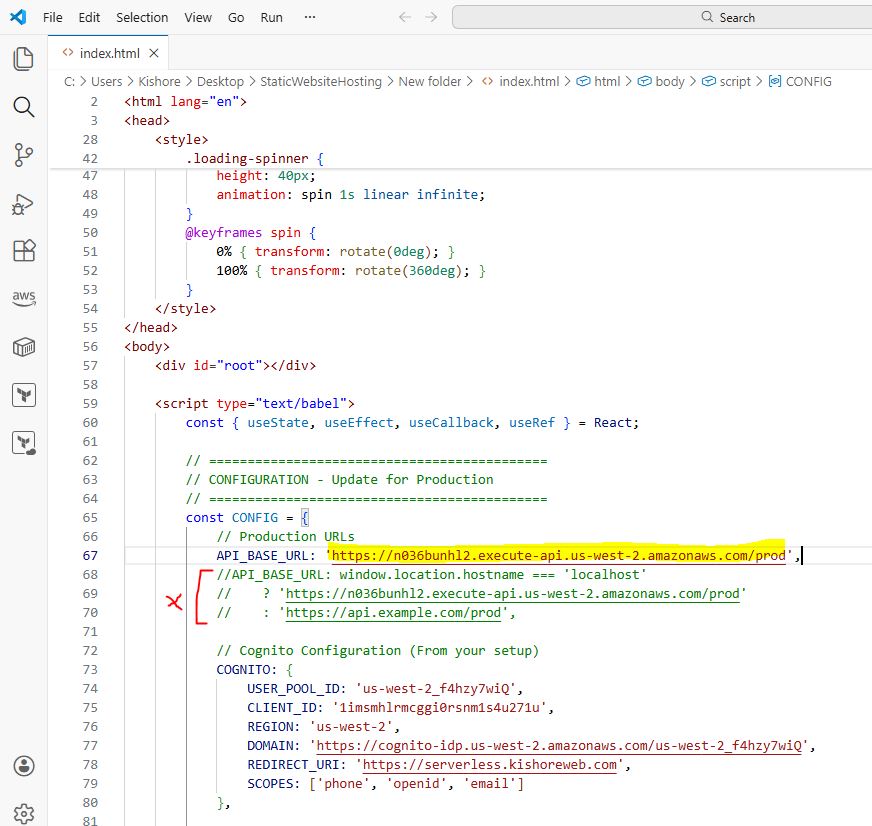Open Run and Debug view icon
872x826 pixels.
[x=24, y=203]
